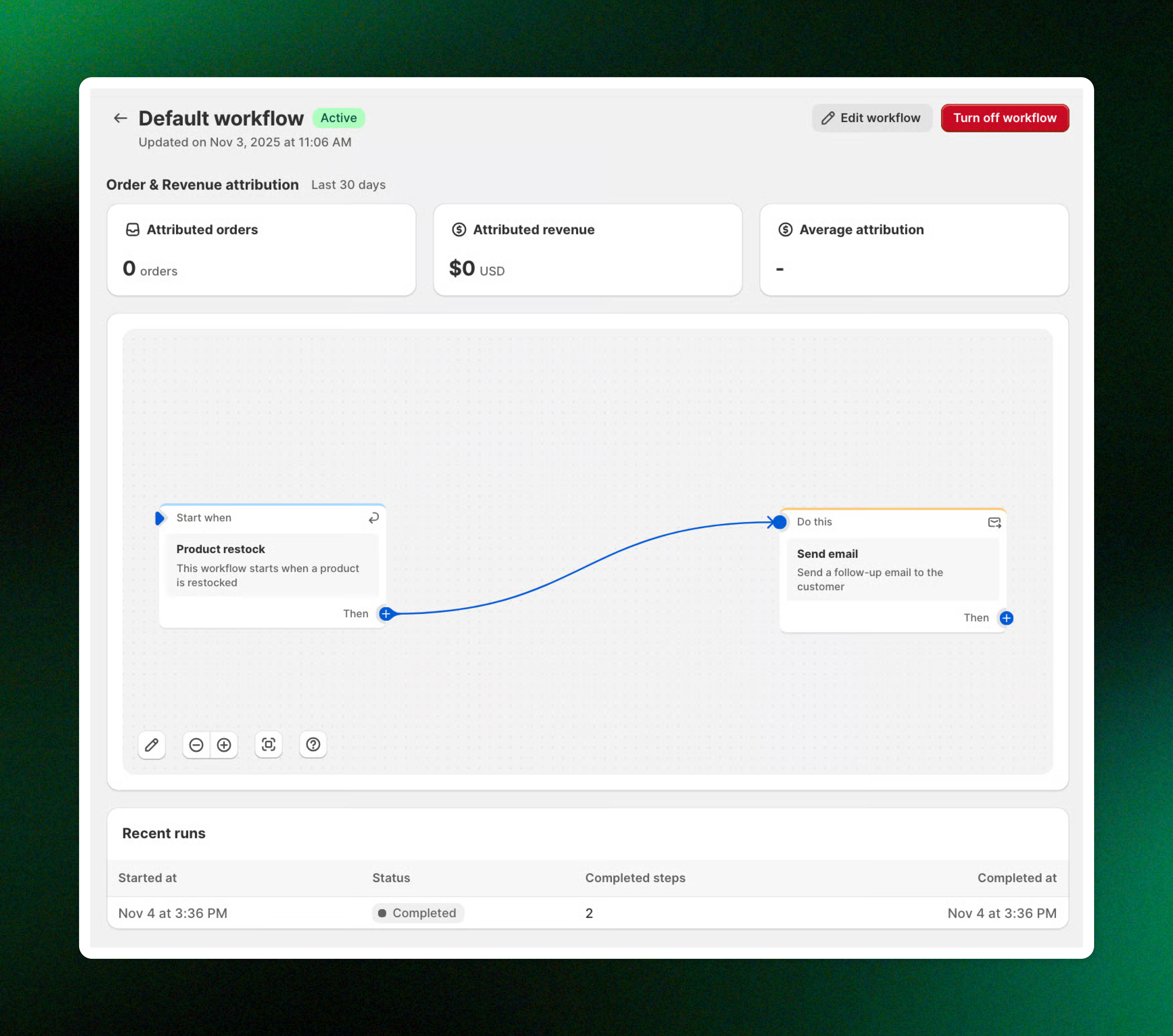Open Edit workflow
This screenshot has height=1036, width=1173.
pyautogui.click(x=871, y=118)
